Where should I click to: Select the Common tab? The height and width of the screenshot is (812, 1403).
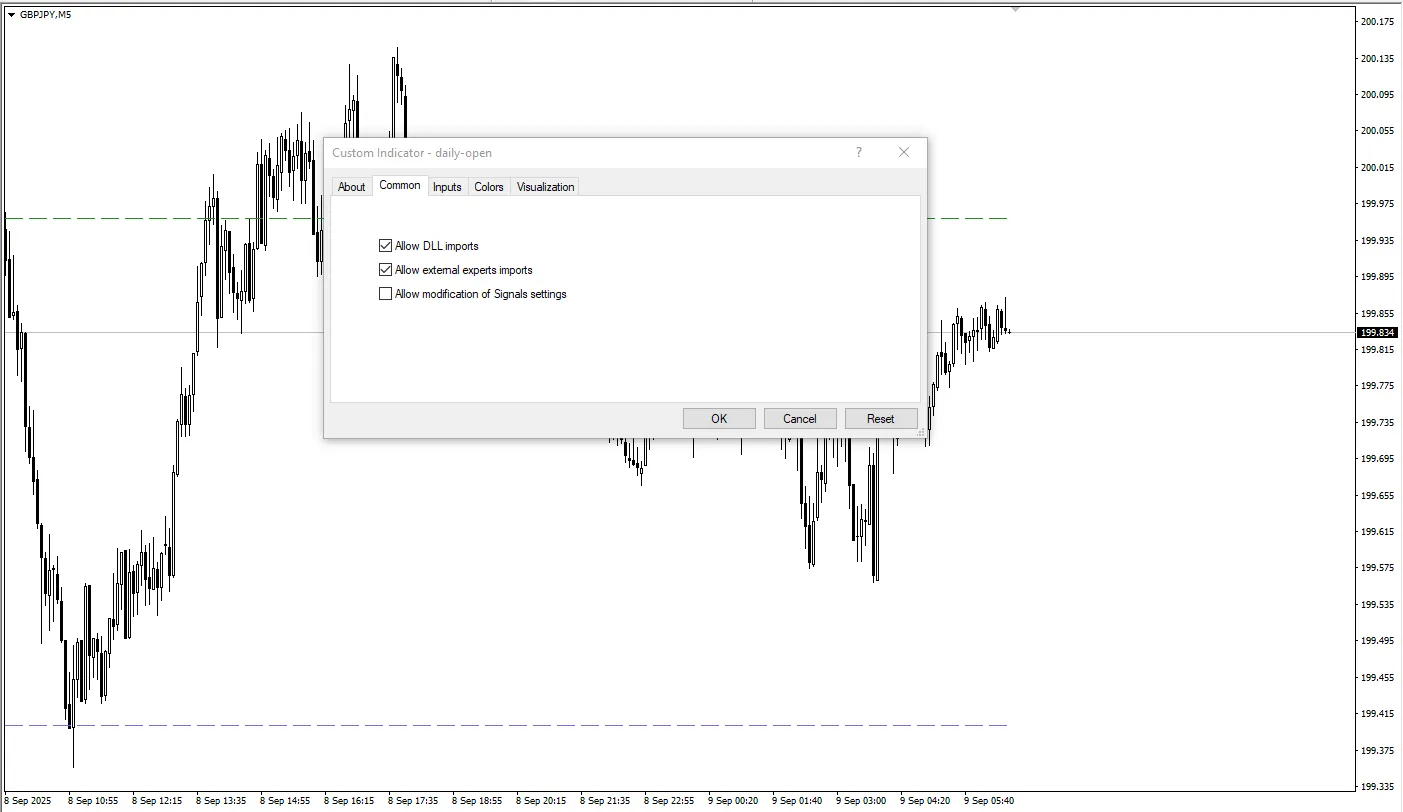400,185
